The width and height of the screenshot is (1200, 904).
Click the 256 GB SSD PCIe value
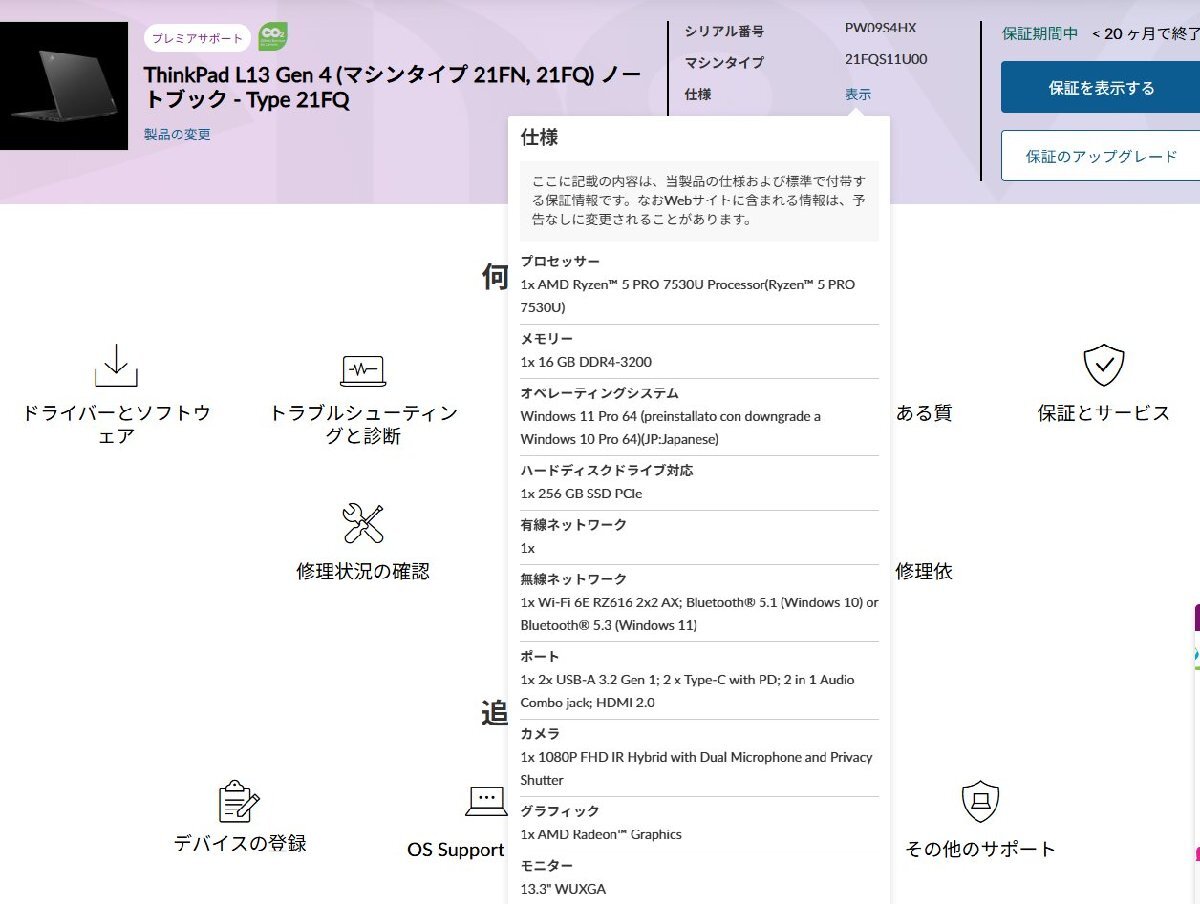pos(582,493)
